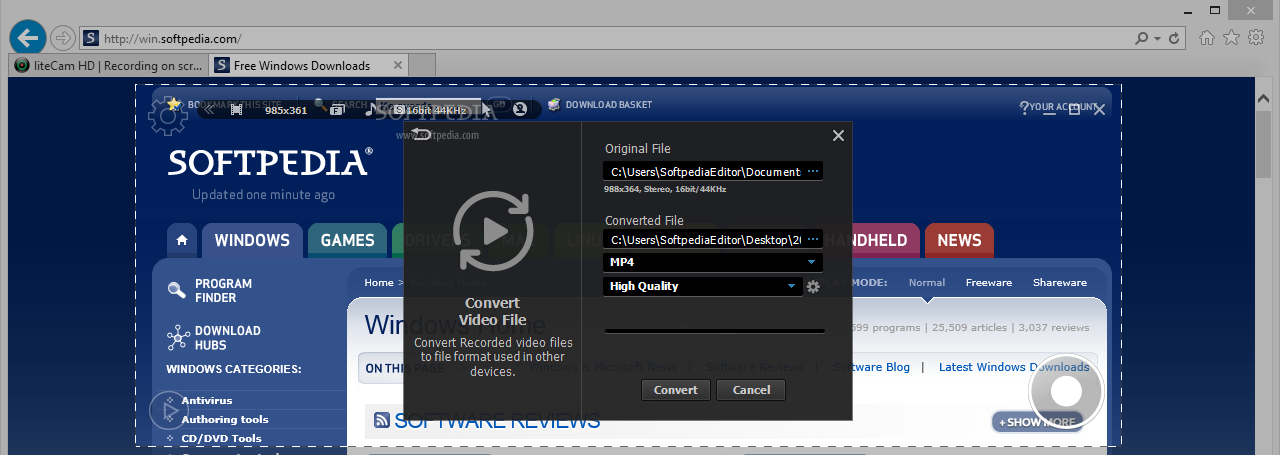1280x455 pixels.
Task: Click the full-screen window mode icon
Action: [336, 110]
